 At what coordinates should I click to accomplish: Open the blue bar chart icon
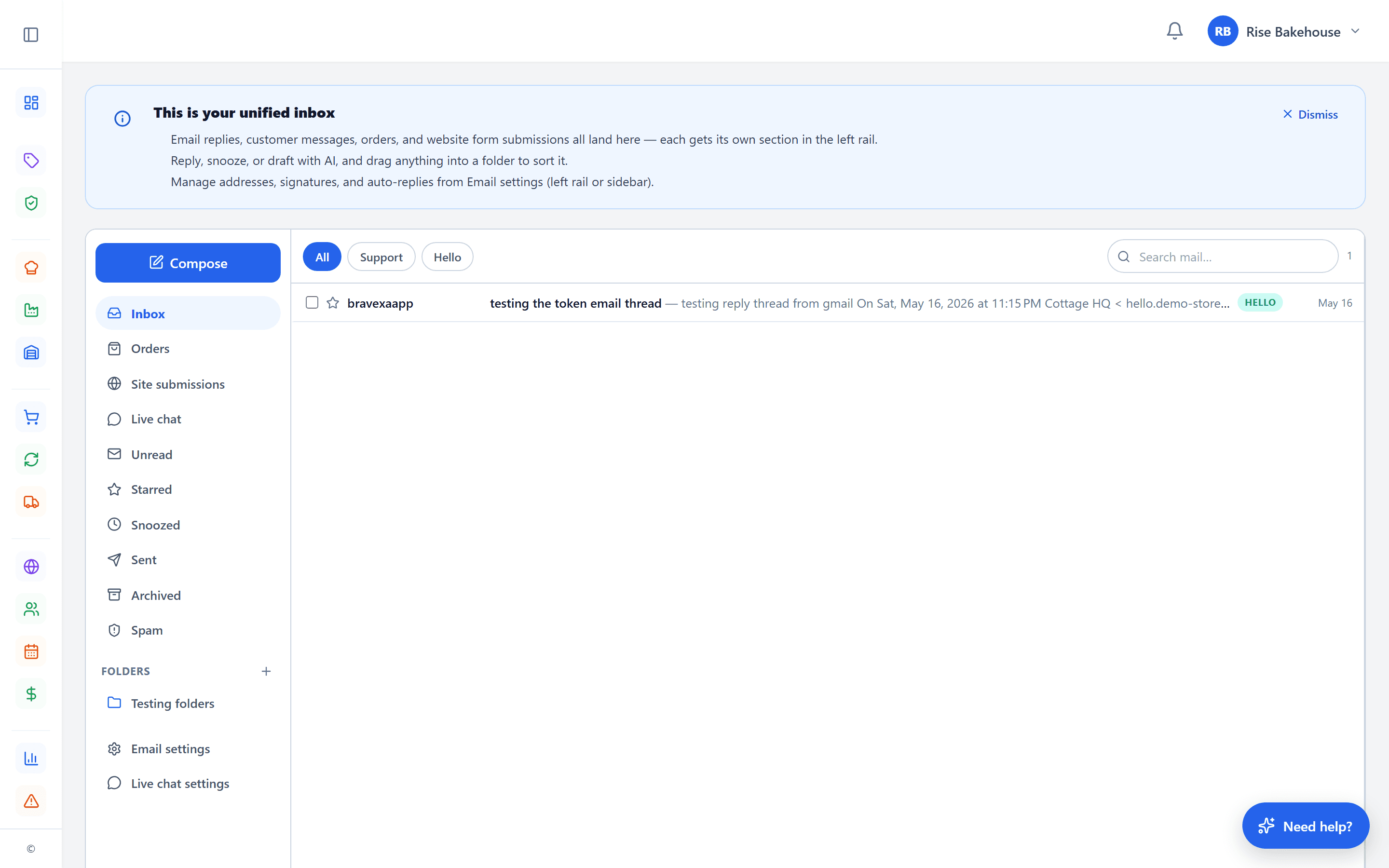[31, 759]
